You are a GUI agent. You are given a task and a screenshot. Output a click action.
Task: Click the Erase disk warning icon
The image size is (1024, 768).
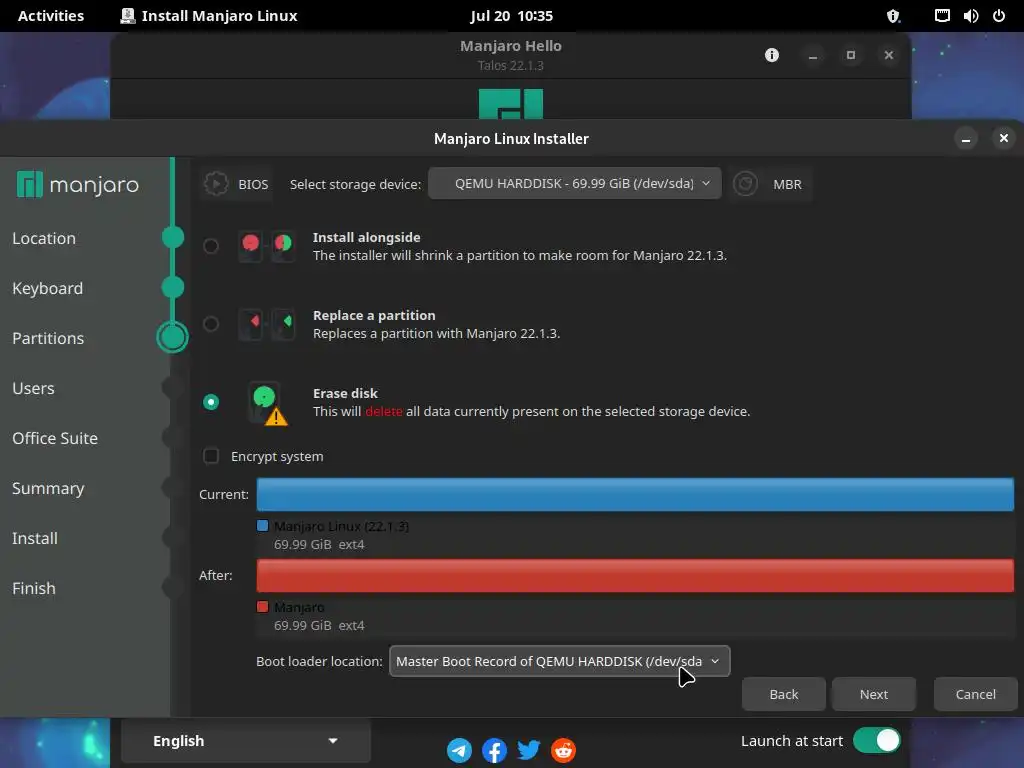268,404
